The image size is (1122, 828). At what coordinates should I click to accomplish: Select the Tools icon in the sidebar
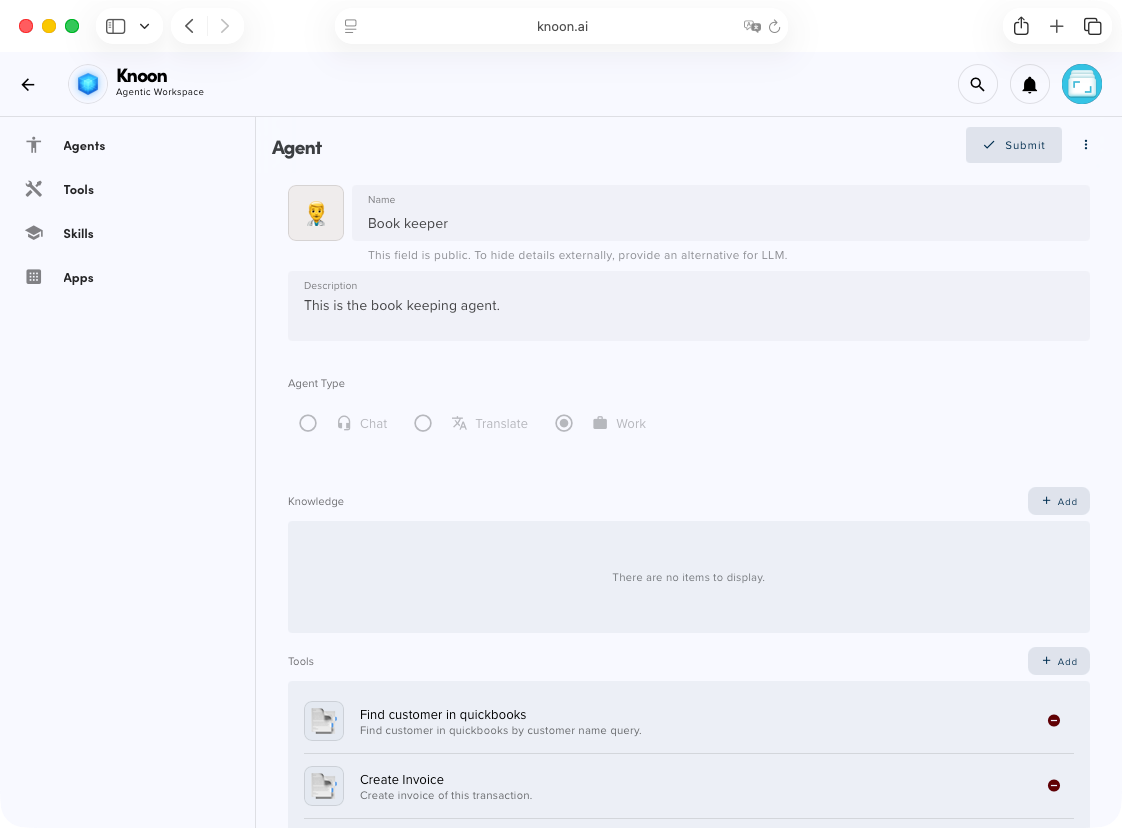(x=34, y=189)
